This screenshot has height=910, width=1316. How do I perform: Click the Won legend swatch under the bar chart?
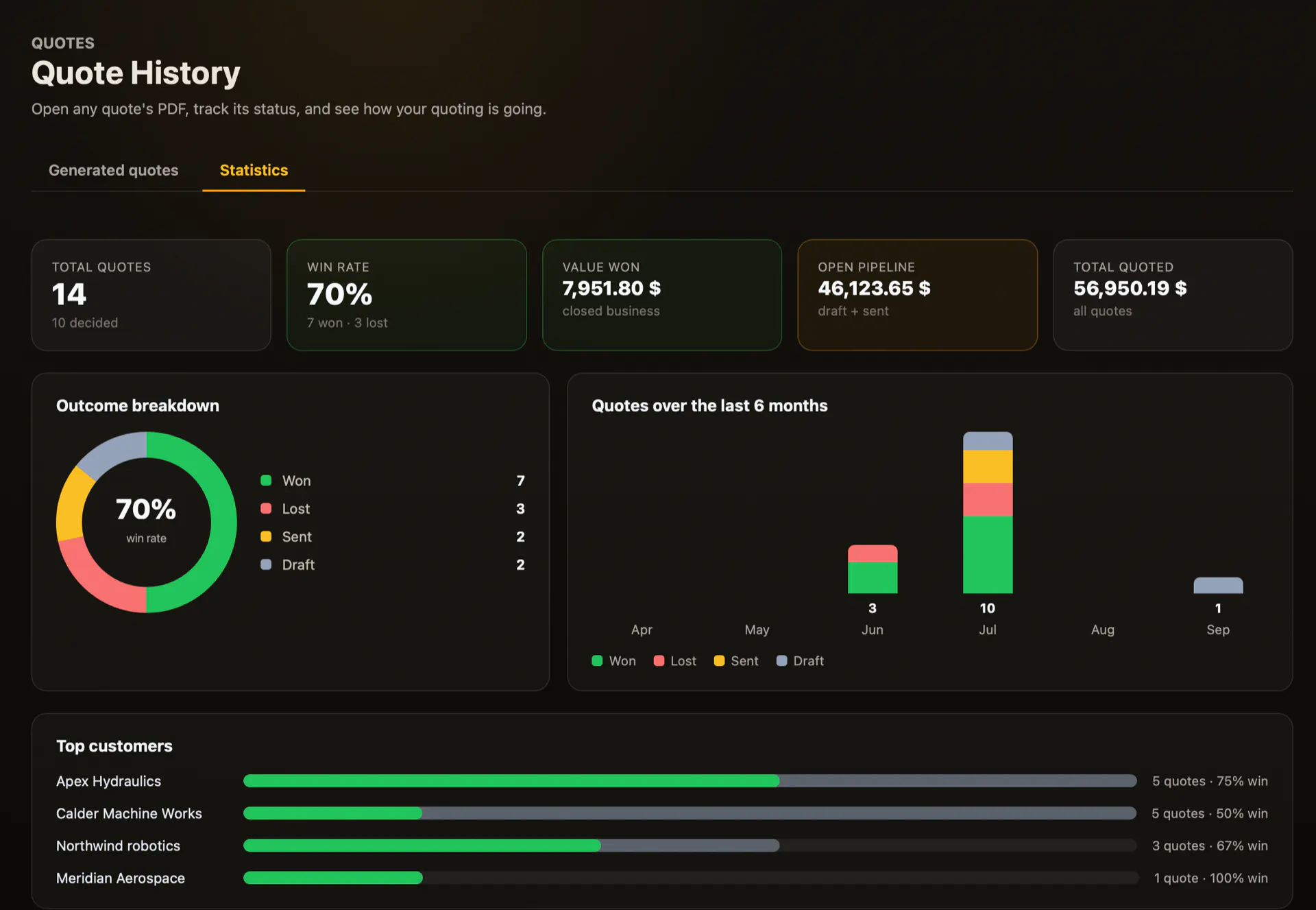597,661
